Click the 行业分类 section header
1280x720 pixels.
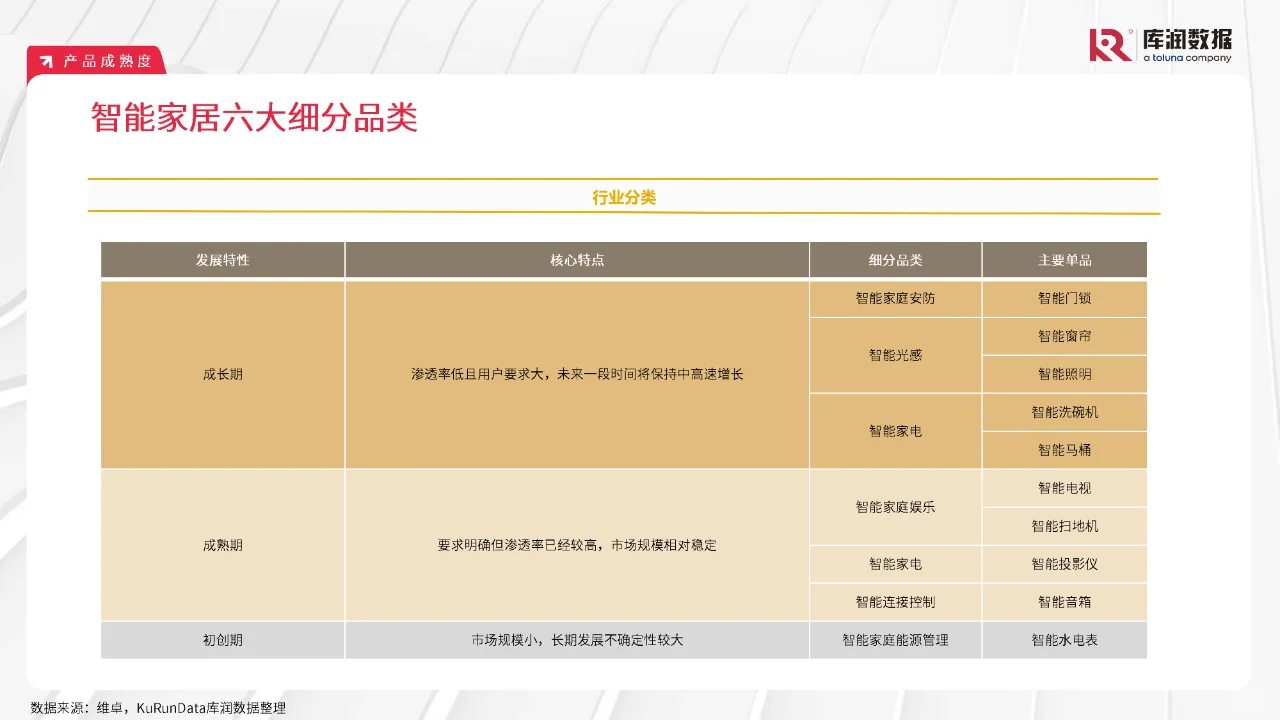coord(624,196)
